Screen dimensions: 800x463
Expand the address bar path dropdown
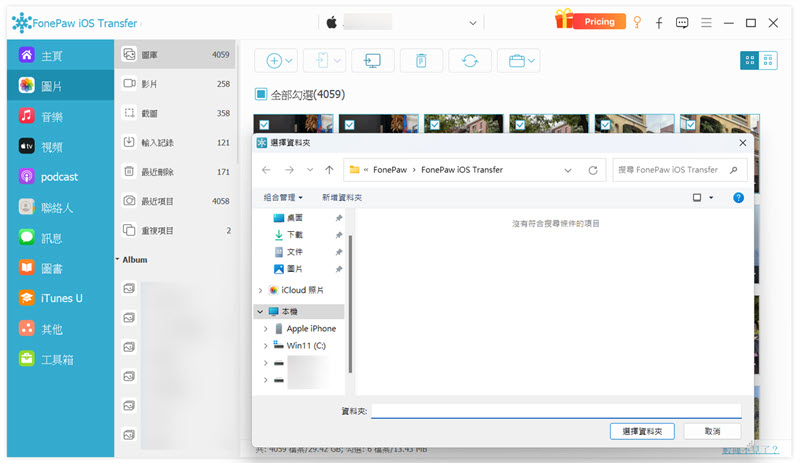tap(568, 170)
